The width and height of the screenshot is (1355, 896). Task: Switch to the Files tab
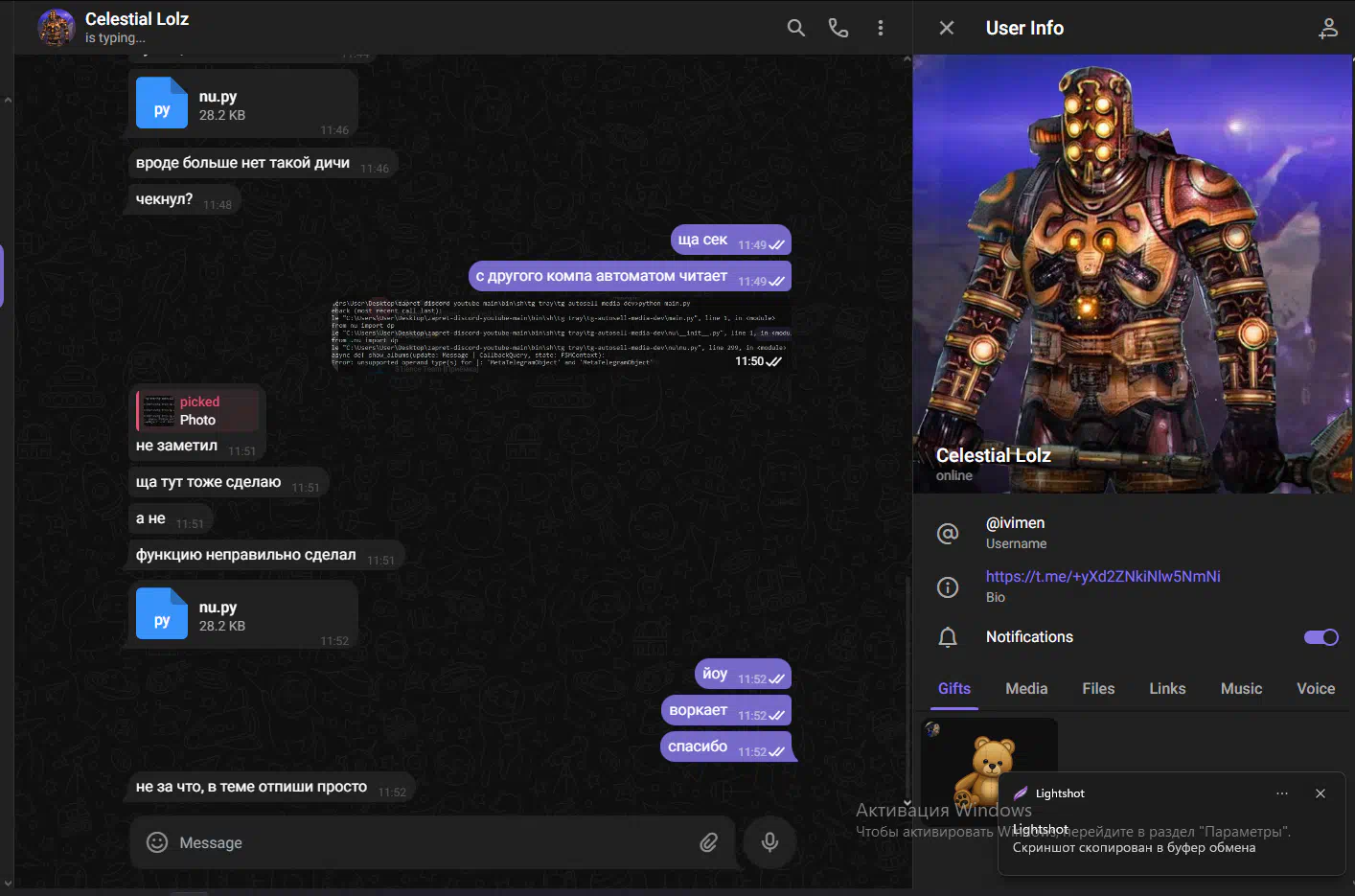point(1098,688)
